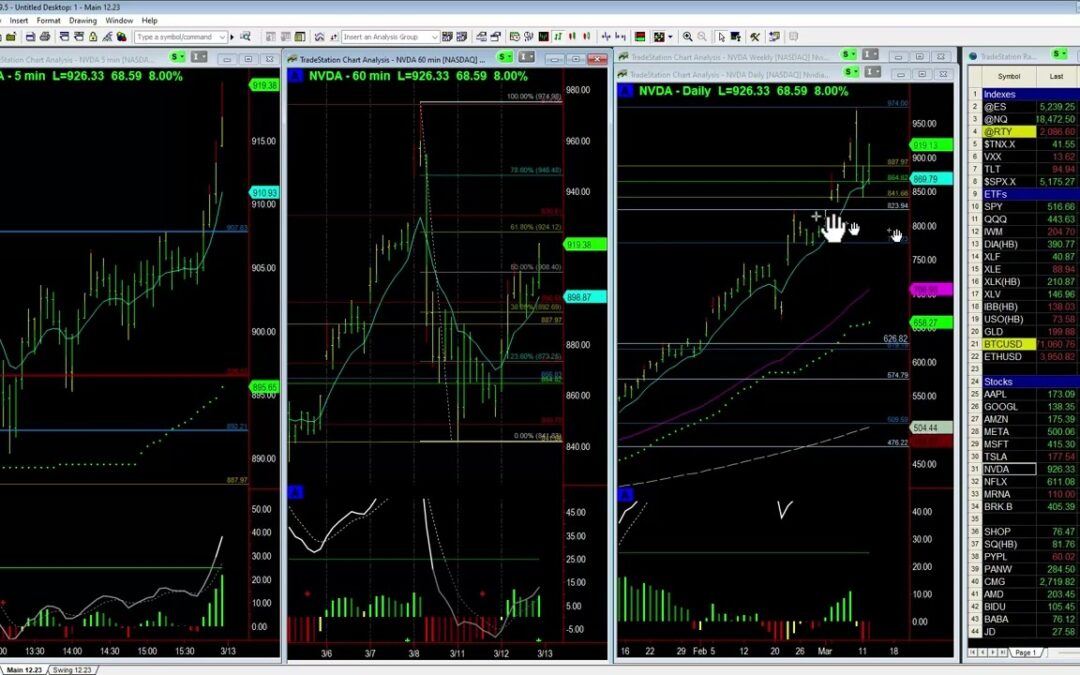This screenshot has height=675, width=1080.
Task: Open the dropdown arrow beside the grid icon
Action: click(x=670, y=37)
